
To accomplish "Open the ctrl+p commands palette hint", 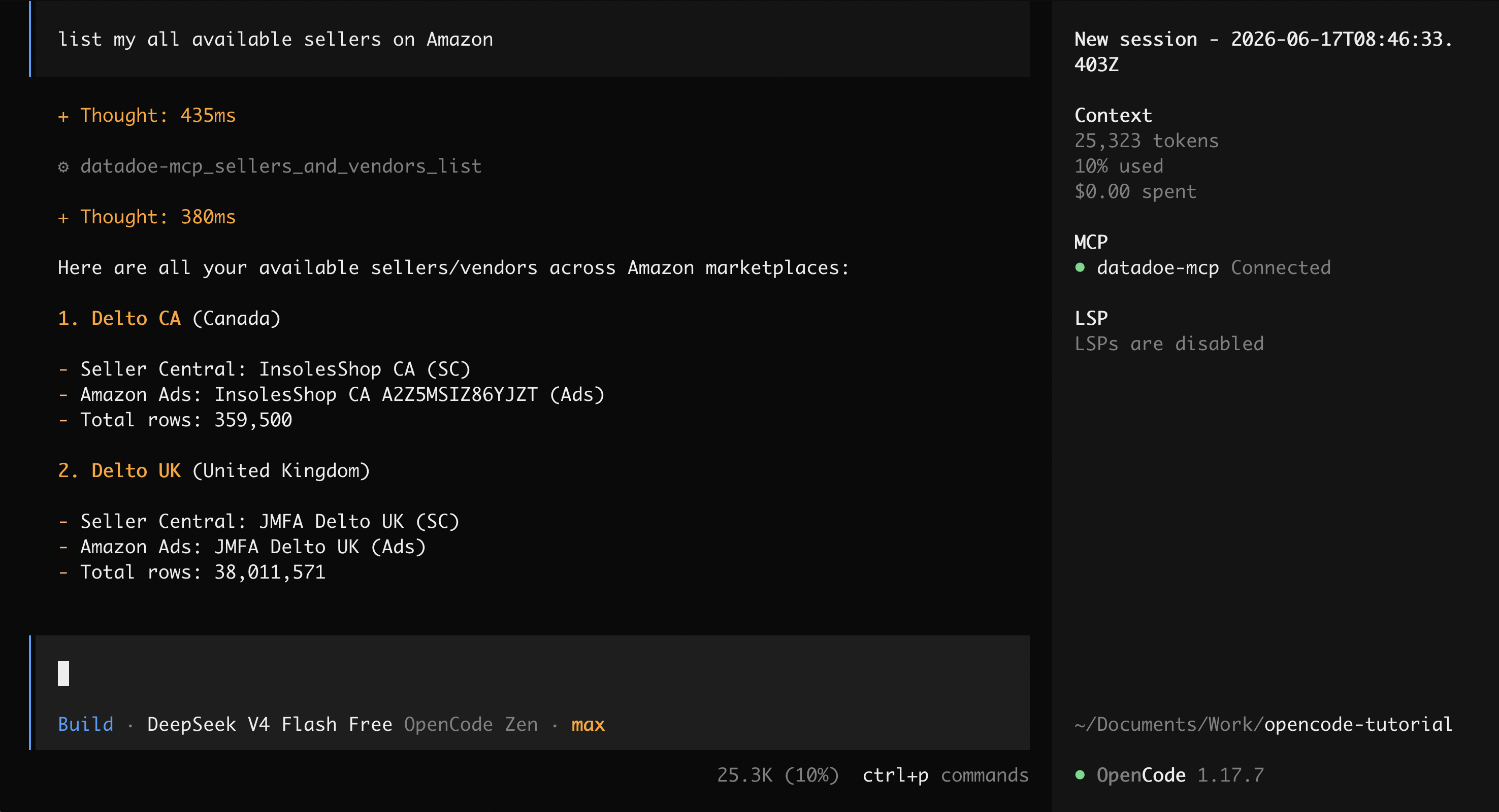I will [x=946, y=775].
